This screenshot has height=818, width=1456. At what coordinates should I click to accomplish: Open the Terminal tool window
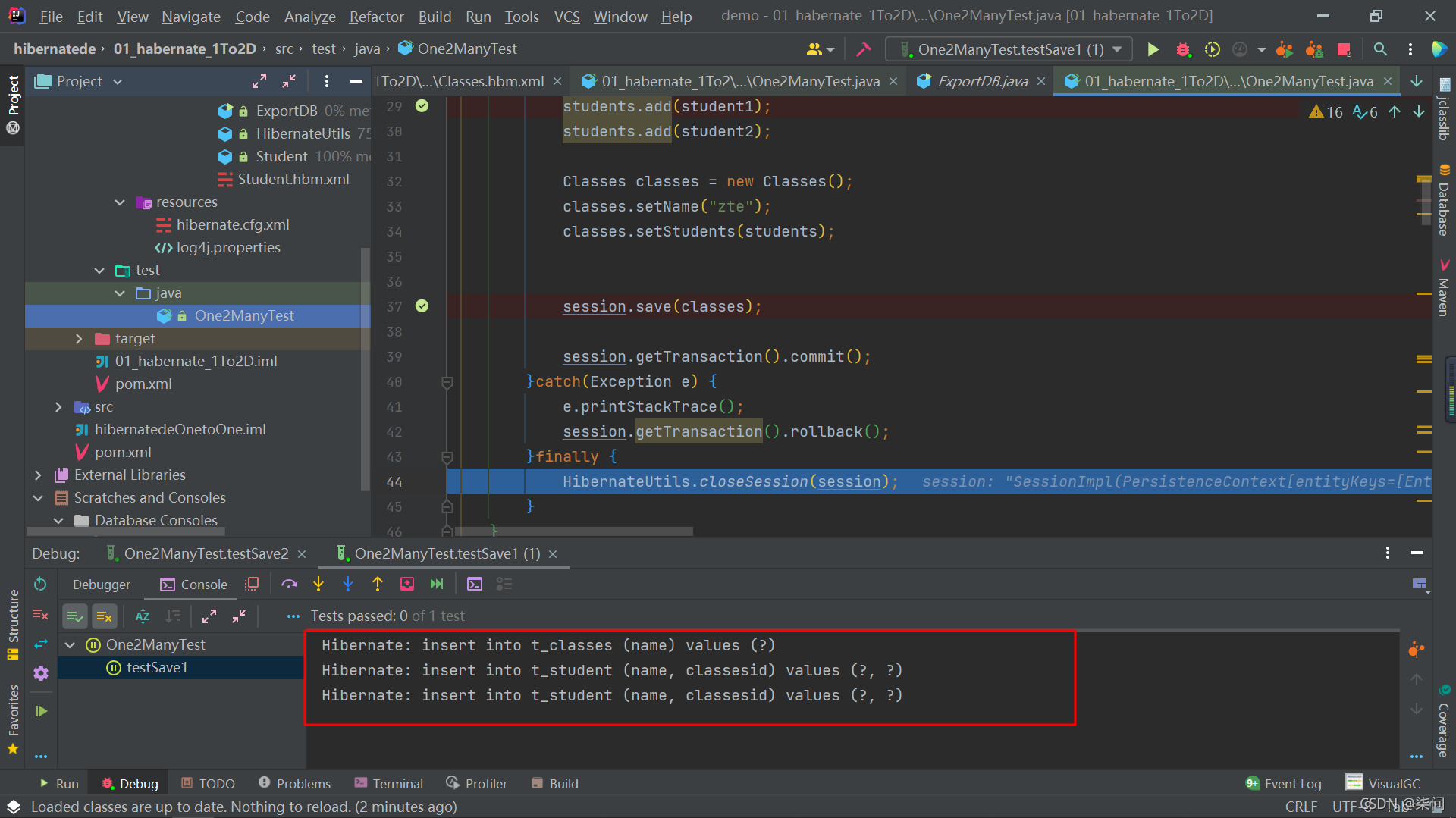click(388, 784)
